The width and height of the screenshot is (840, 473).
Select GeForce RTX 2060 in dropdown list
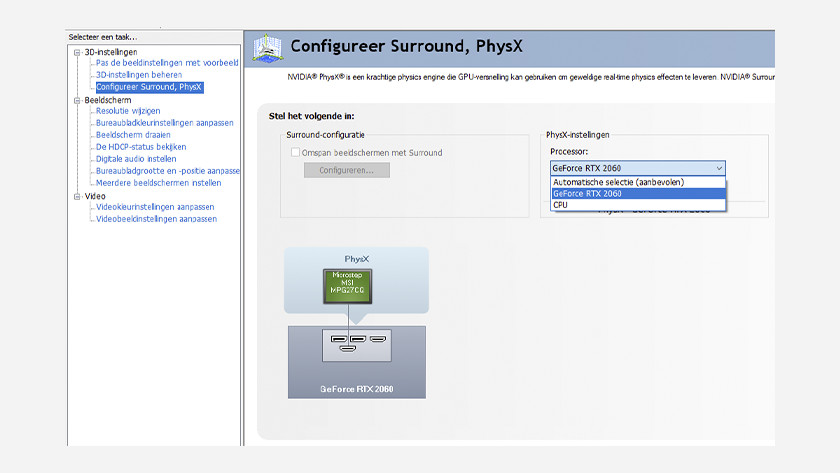587,194
